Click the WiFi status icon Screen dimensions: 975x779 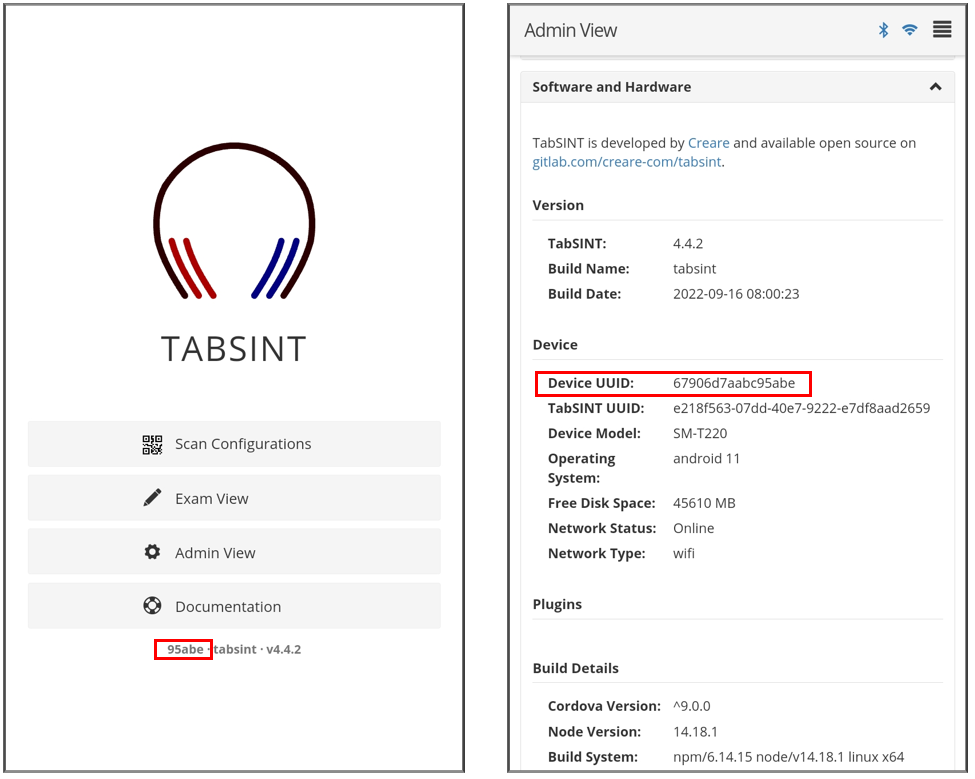tap(909, 30)
